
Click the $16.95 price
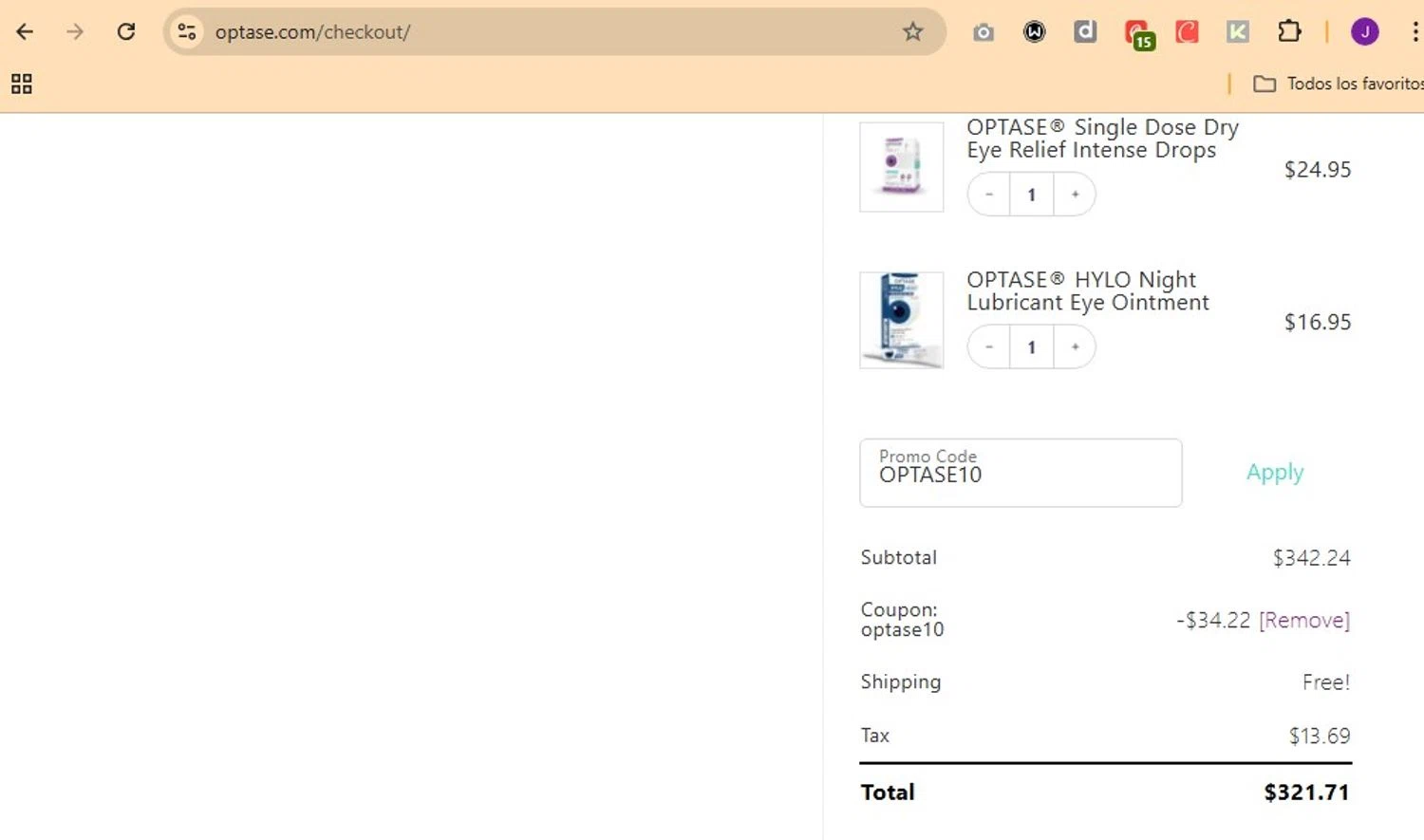point(1318,322)
